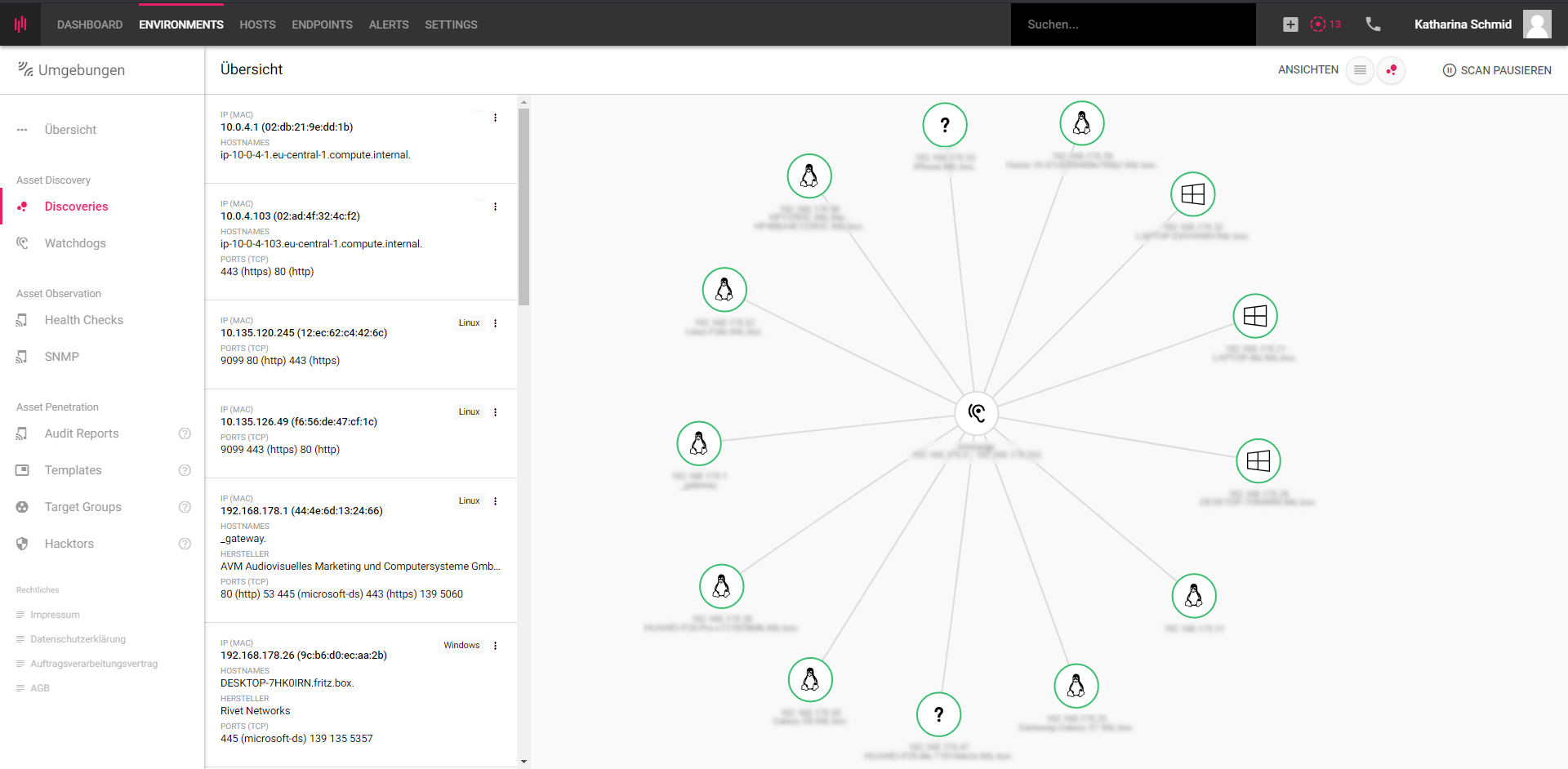Open the SNMP section

[61, 356]
